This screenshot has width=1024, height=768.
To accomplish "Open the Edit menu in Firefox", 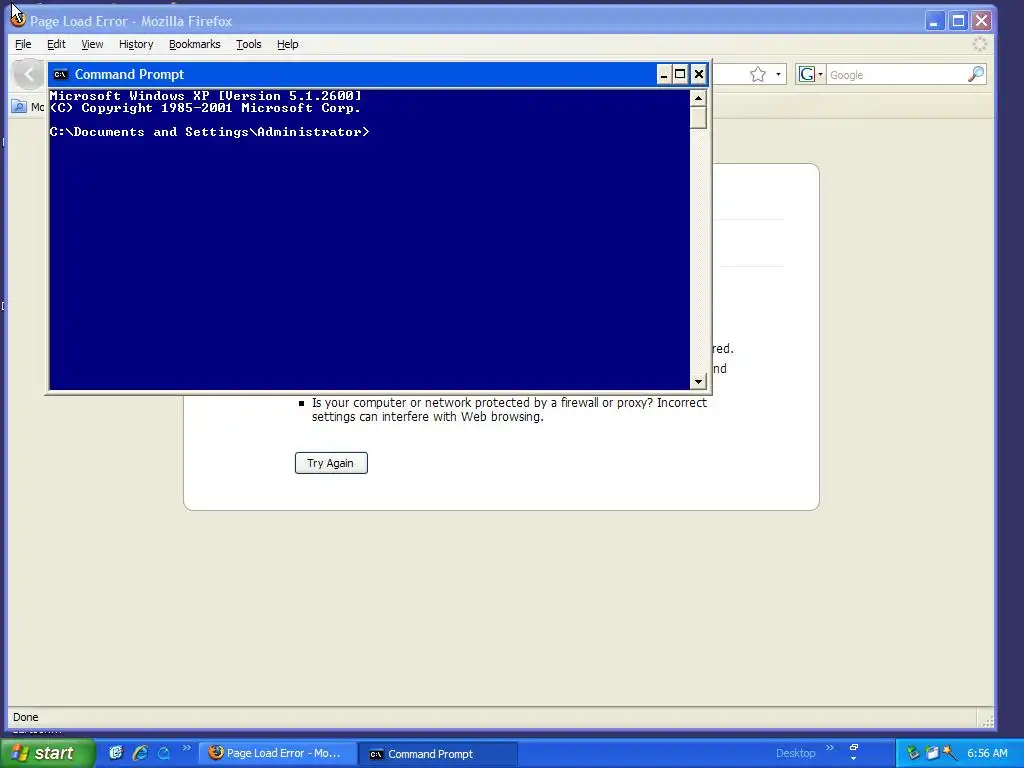I will pos(56,44).
